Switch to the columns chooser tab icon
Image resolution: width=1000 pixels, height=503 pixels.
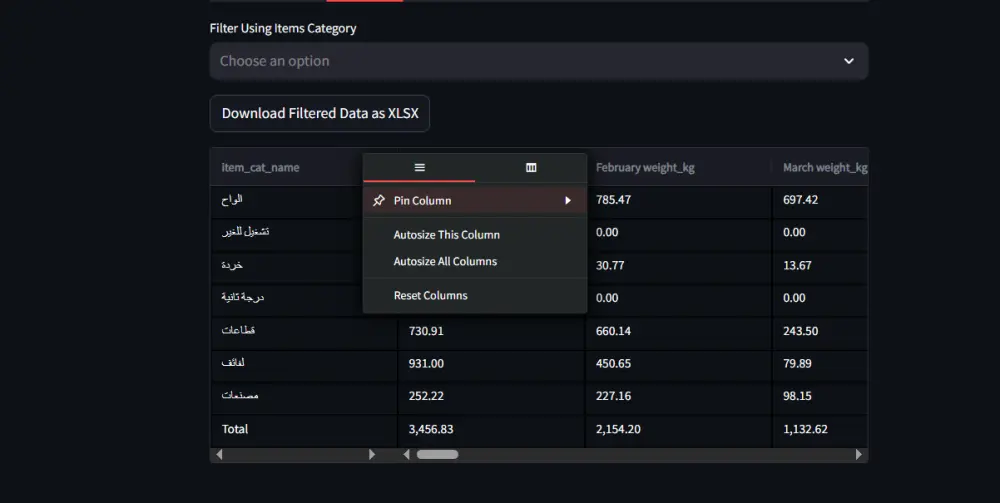point(531,167)
